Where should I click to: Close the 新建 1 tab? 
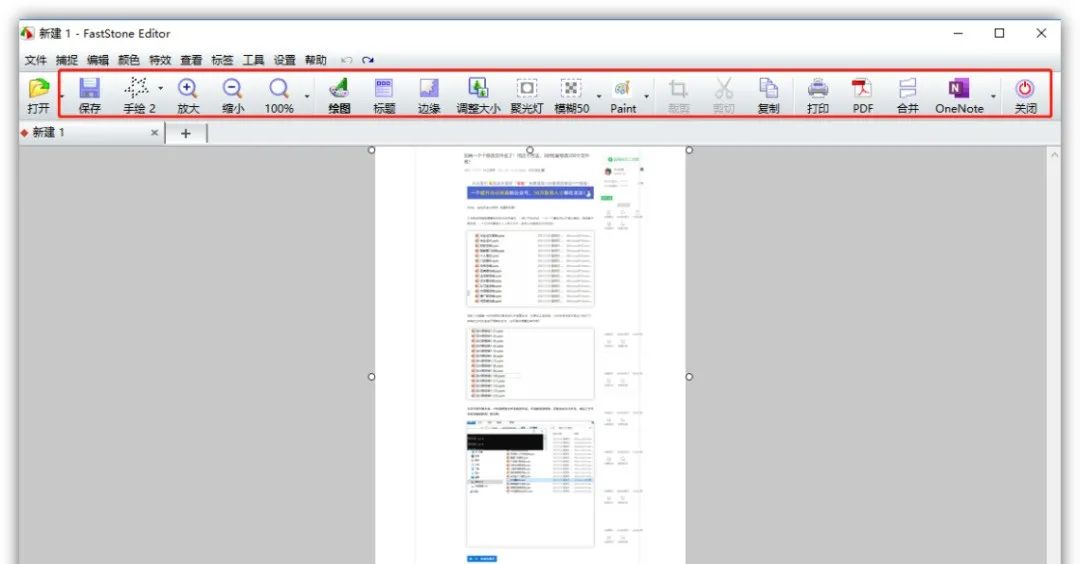click(x=154, y=132)
